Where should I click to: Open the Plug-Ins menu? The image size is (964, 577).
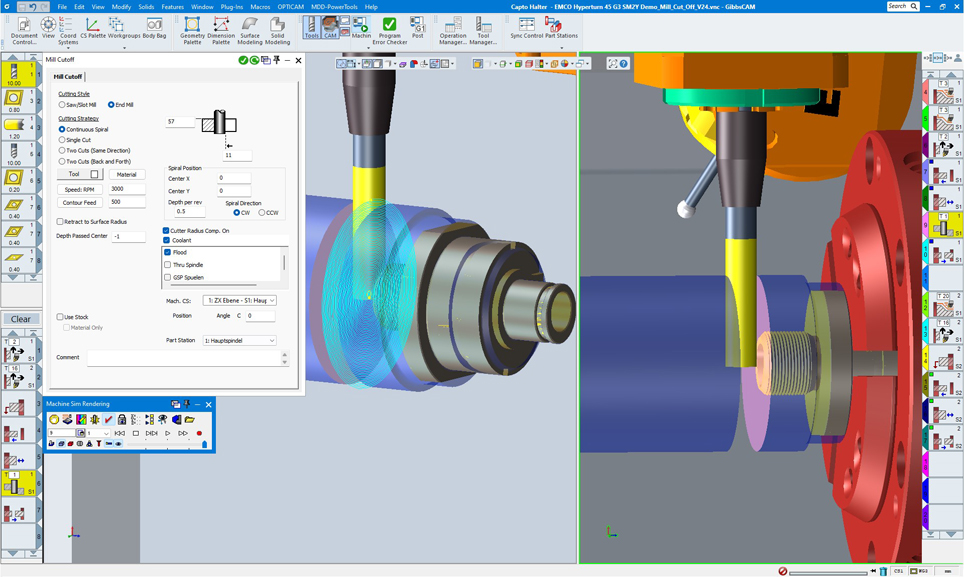point(232,6)
